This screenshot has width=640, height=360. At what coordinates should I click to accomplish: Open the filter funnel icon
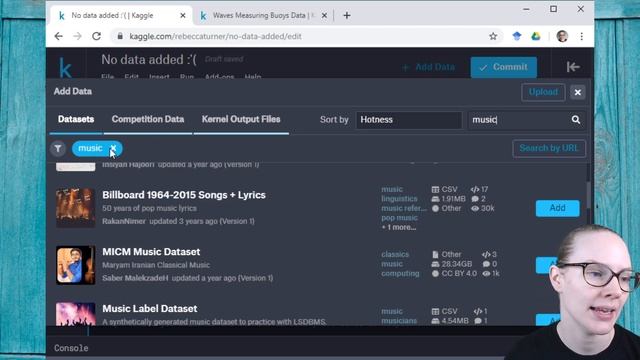coord(58,149)
